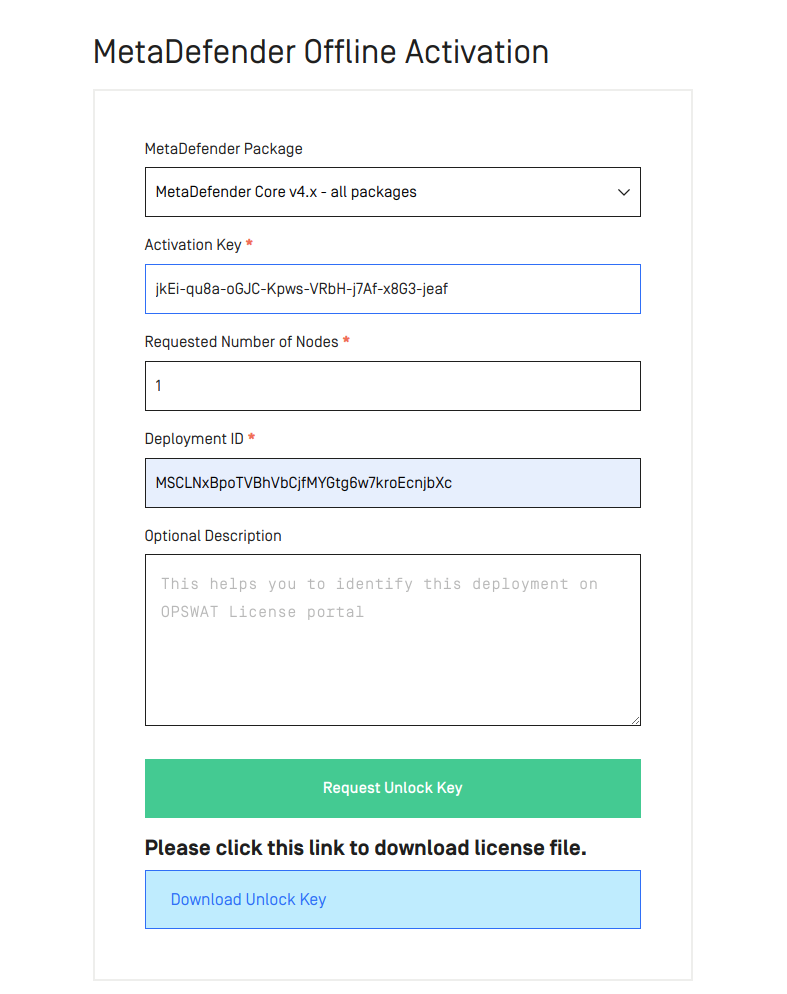Click the MetaDefender Offline Activation heading
787x994 pixels.
(321, 52)
